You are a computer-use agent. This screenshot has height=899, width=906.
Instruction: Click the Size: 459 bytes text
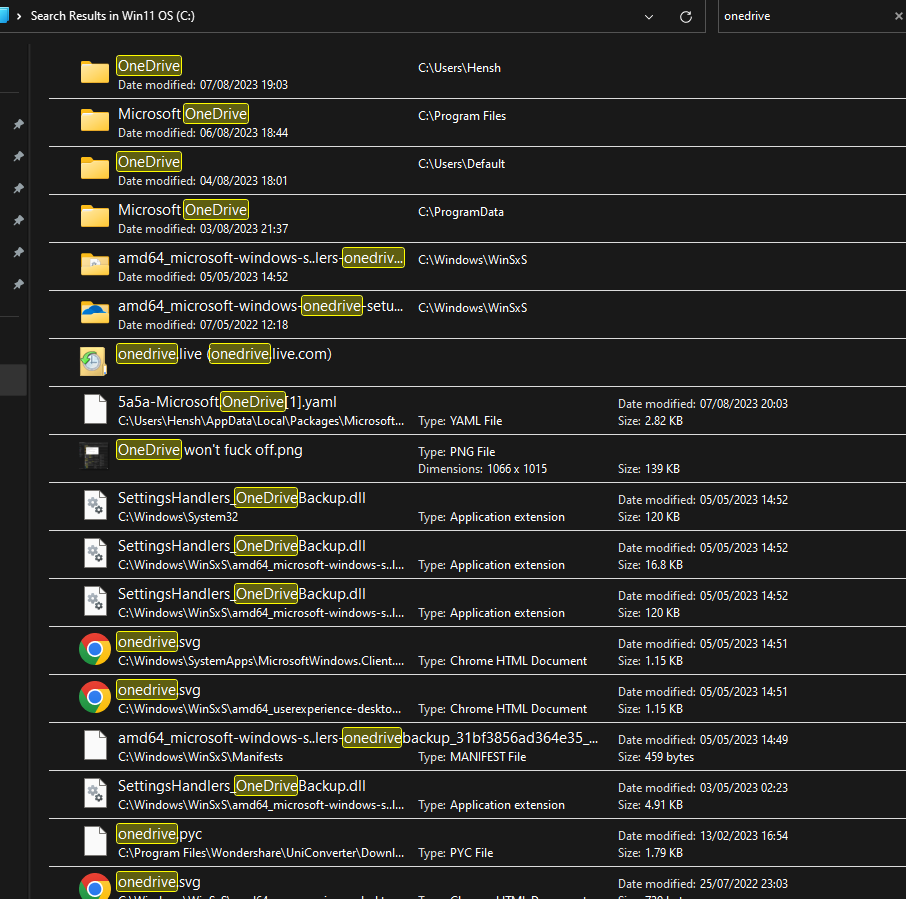(656, 756)
